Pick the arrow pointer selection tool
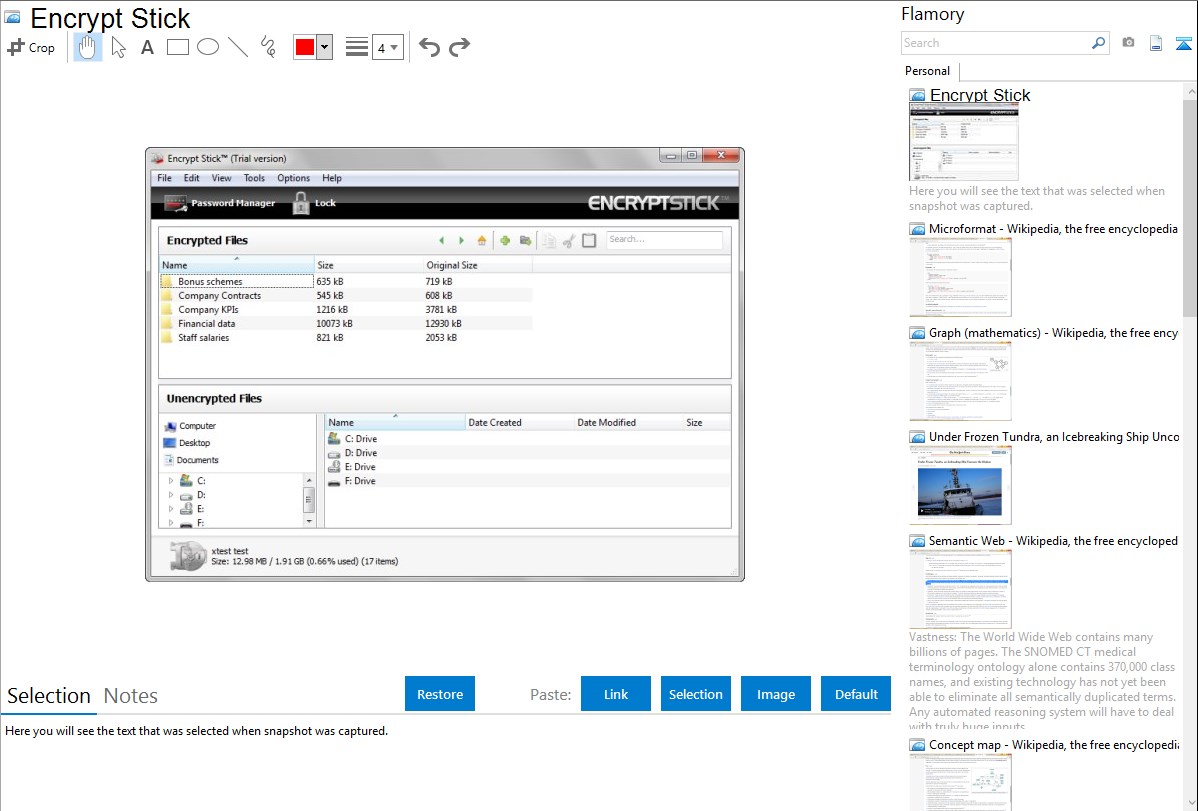The image size is (1198, 811). (x=118, y=47)
